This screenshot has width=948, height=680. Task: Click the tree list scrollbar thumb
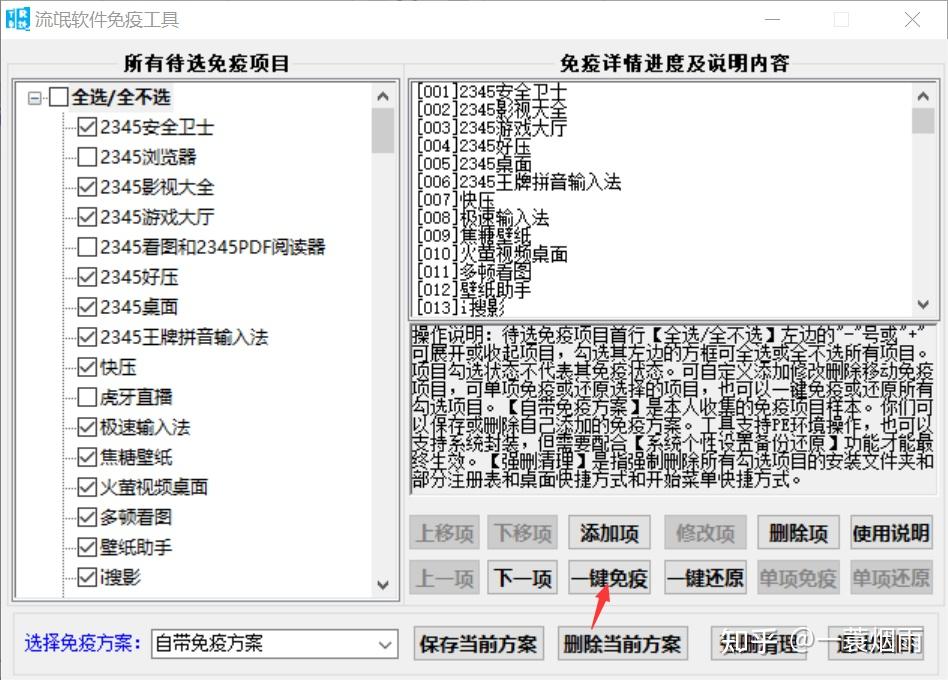(383, 131)
